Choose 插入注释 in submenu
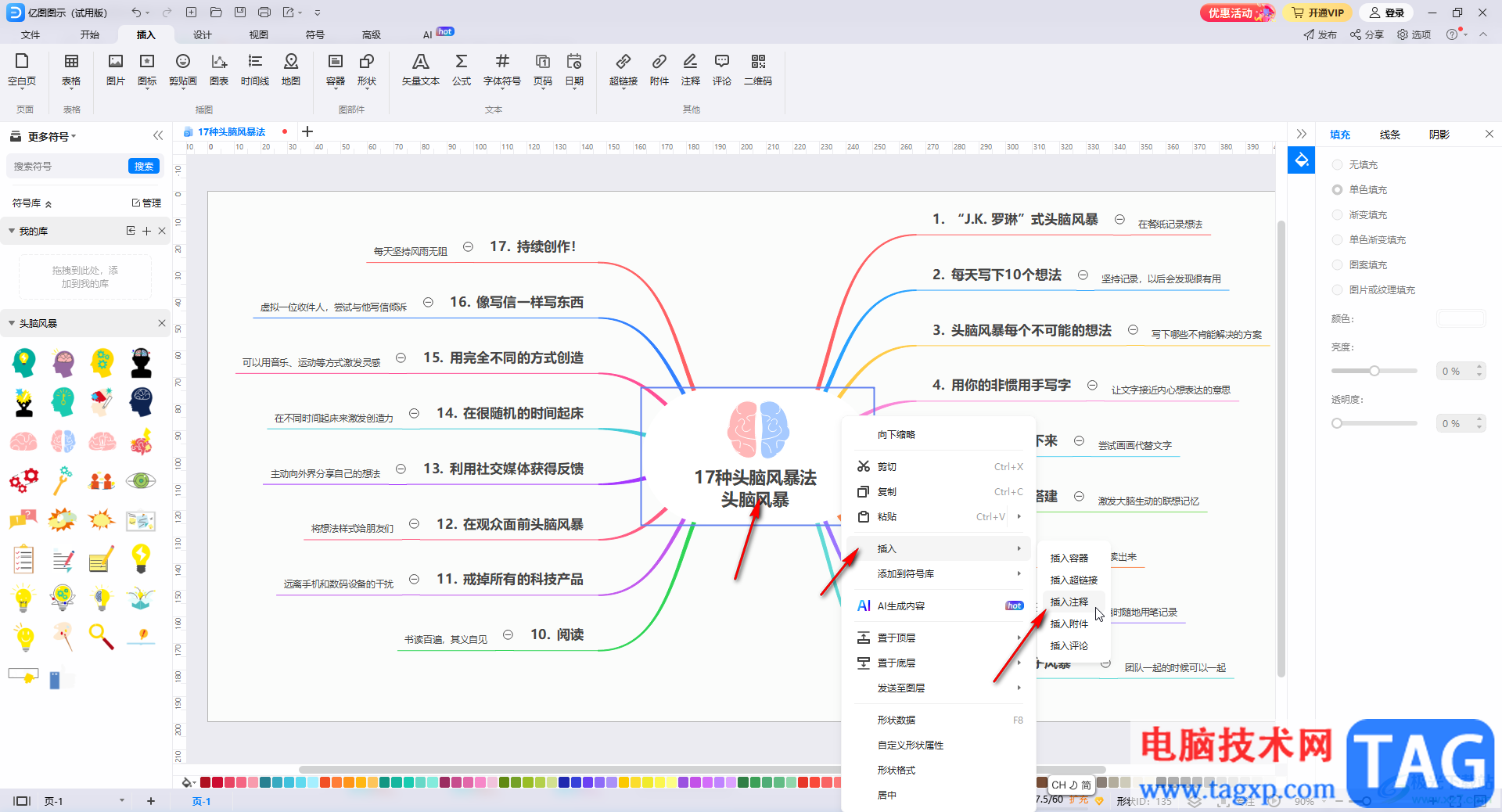The image size is (1502, 812). (1069, 602)
